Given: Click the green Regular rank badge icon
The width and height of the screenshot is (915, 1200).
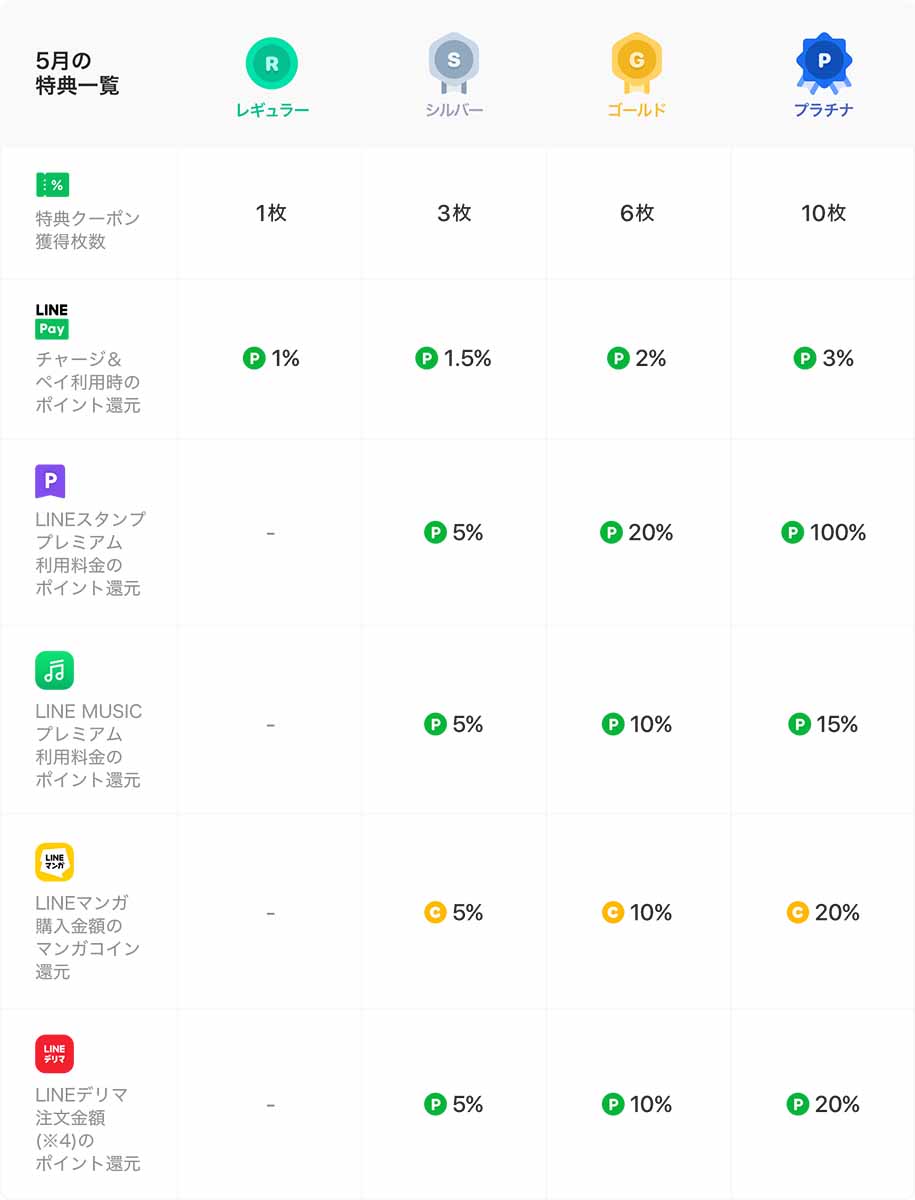Looking at the screenshot, I should pos(271,64).
